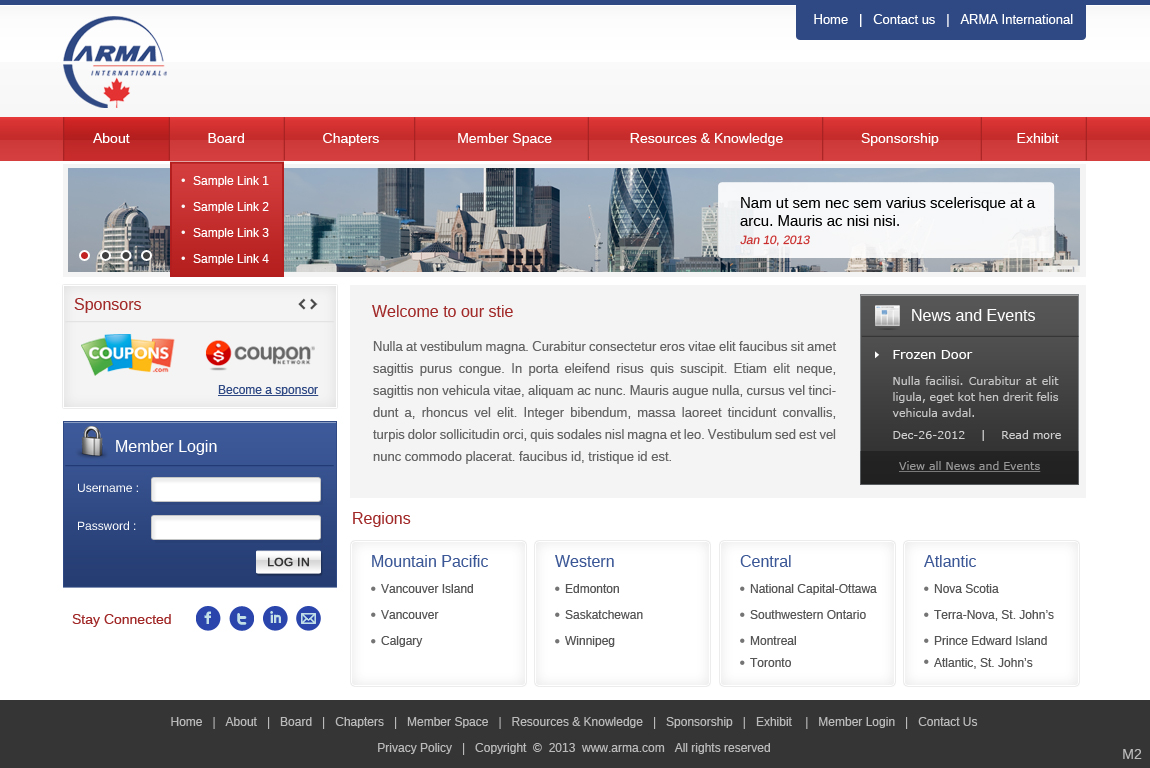Click footer Resources & Knowledge link
Viewport: 1150px width, 768px height.
pyautogui.click(x=576, y=722)
